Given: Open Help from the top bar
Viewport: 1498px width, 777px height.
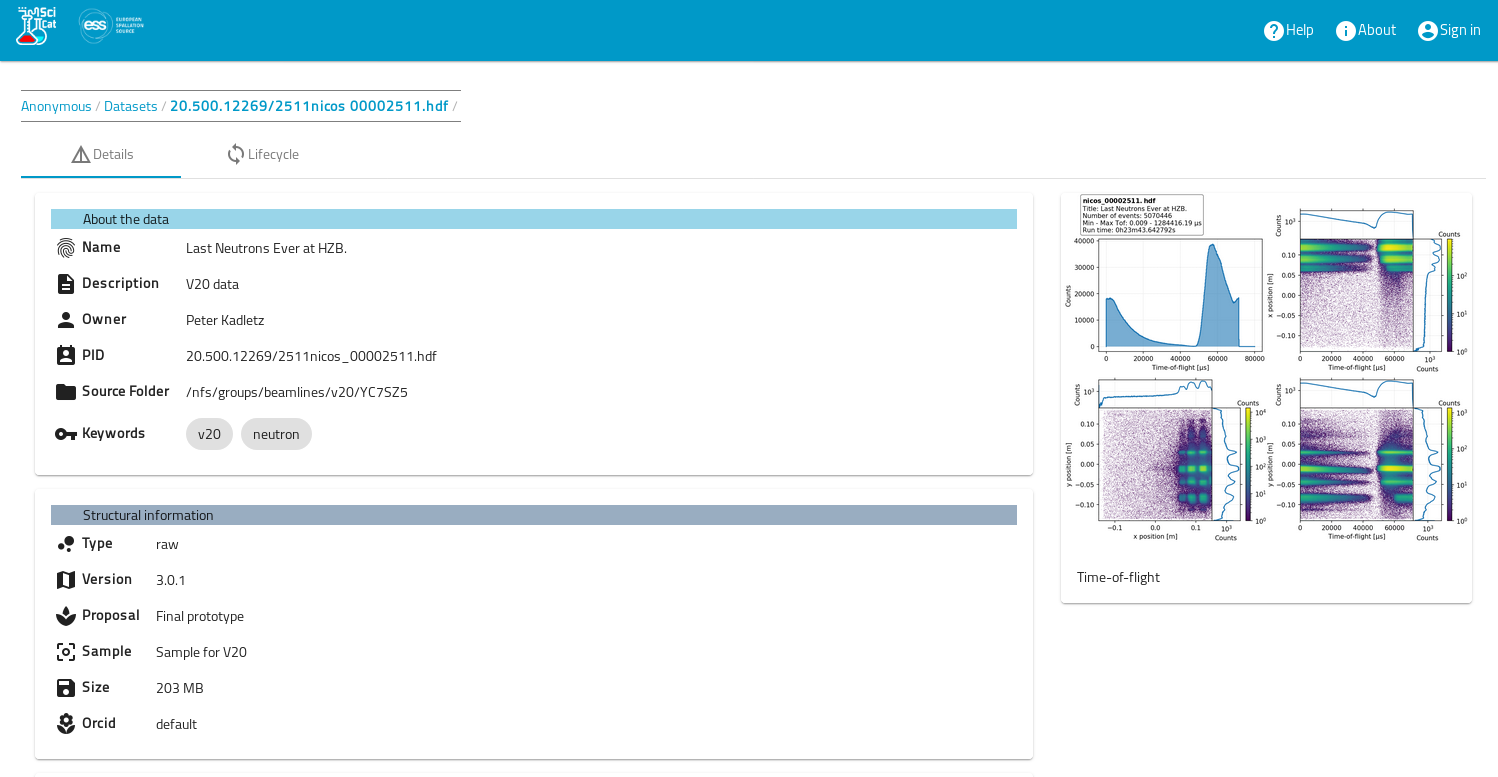Looking at the screenshot, I should tap(1288, 30).
